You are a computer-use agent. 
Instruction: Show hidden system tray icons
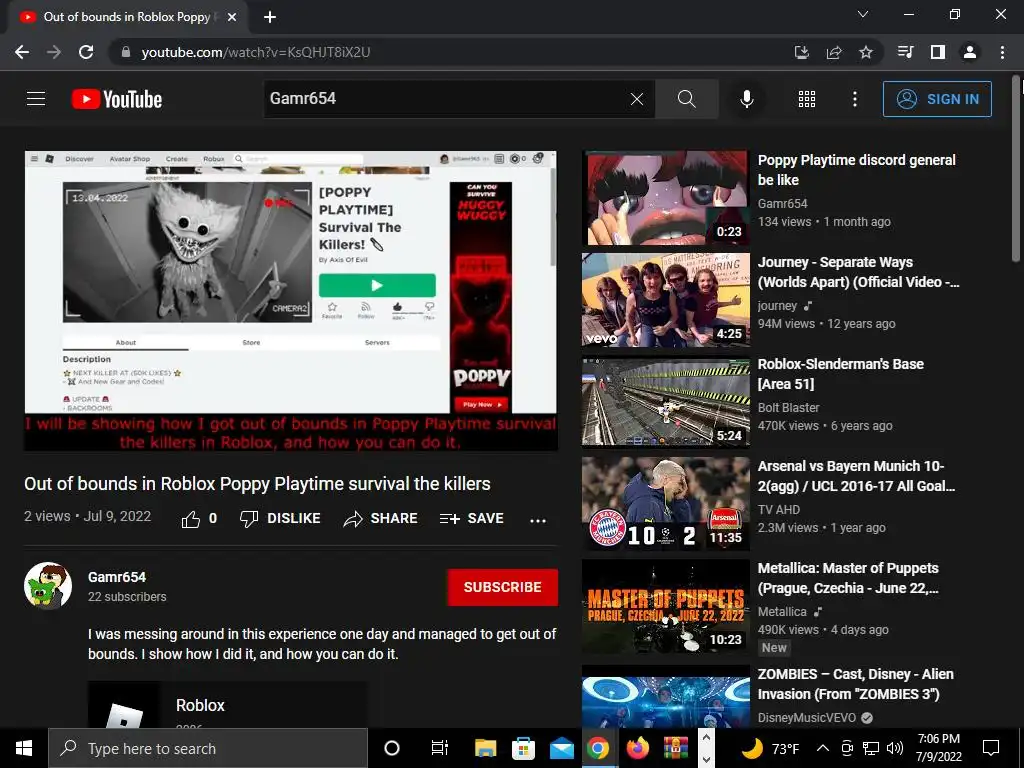pyautogui.click(x=823, y=748)
